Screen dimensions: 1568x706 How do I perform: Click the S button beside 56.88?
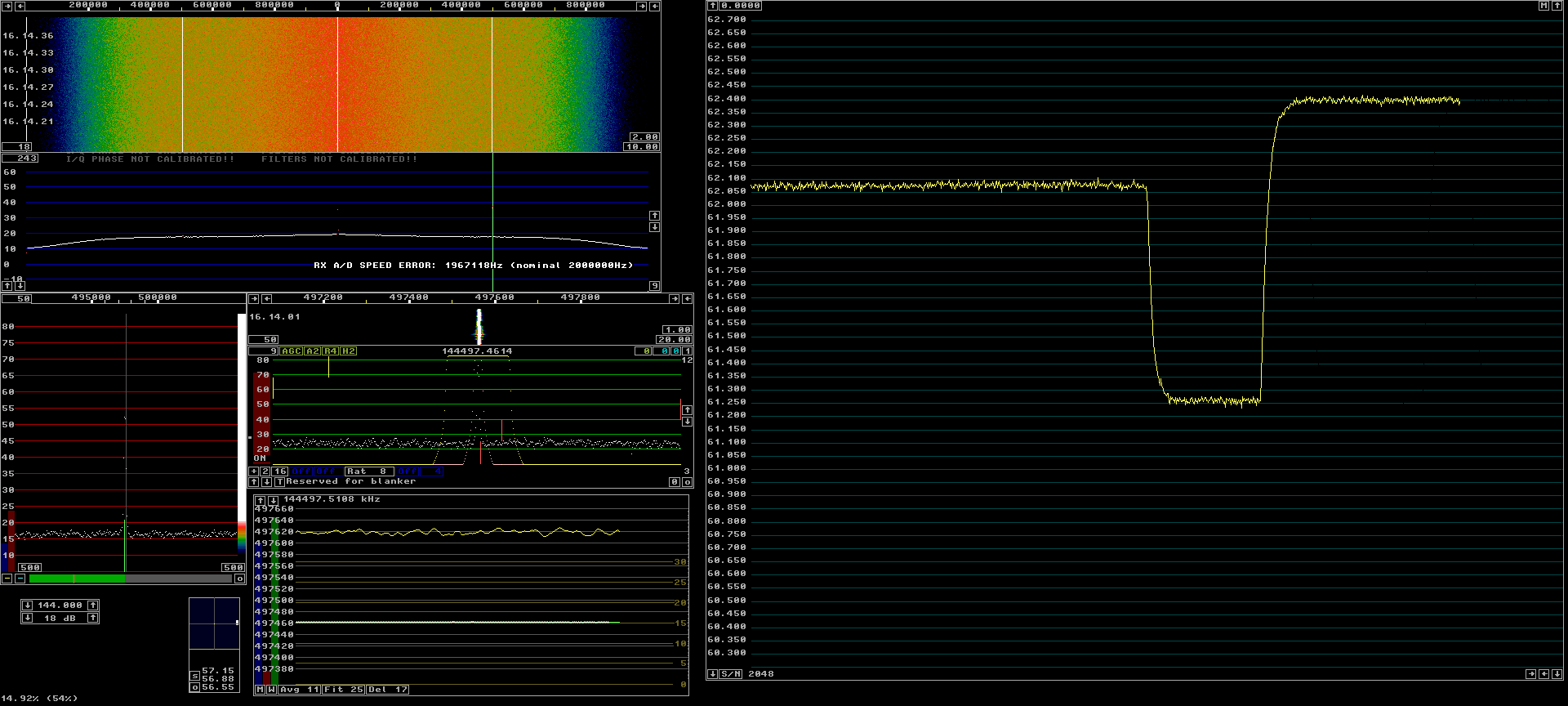click(x=195, y=676)
